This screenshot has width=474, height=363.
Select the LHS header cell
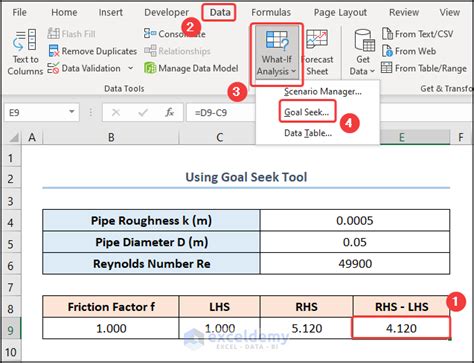tap(219, 307)
